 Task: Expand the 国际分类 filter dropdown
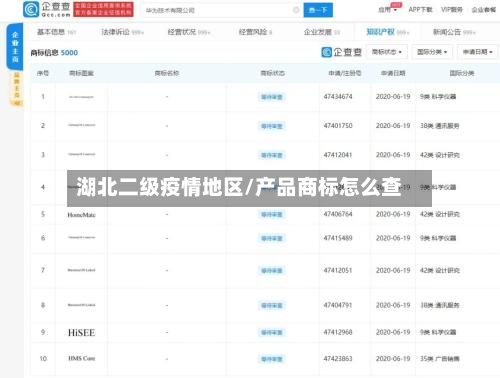(432, 52)
